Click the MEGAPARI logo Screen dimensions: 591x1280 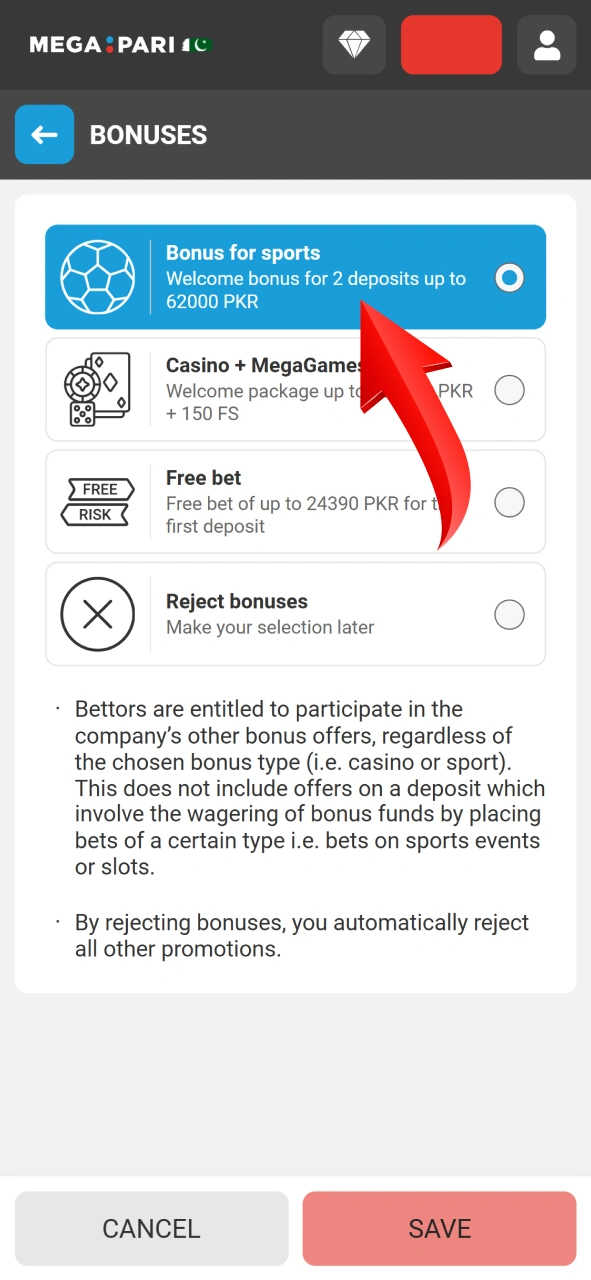coord(105,44)
